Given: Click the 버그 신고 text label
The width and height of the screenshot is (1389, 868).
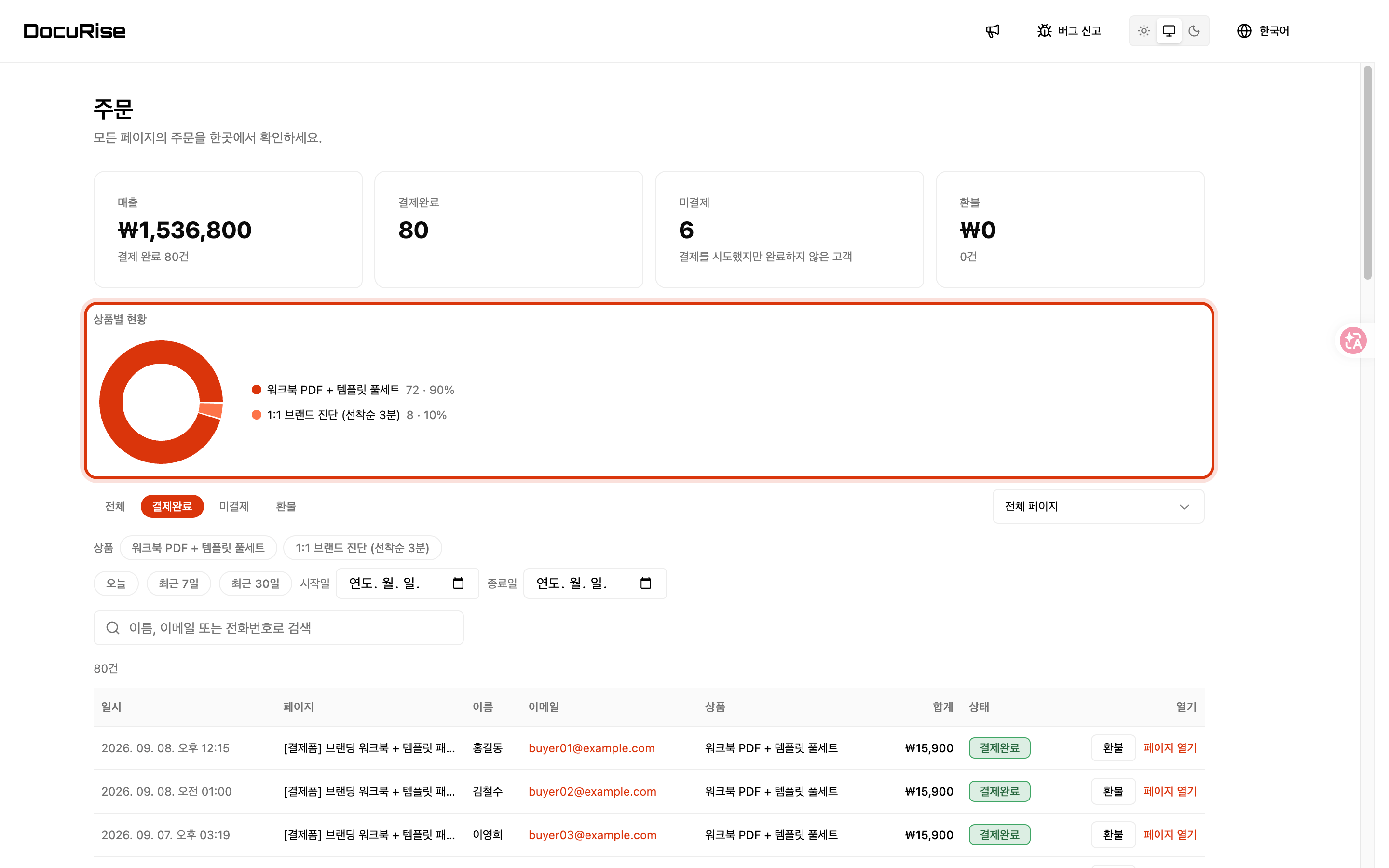Looking at the screenshot, I should tap(1080, 31).
